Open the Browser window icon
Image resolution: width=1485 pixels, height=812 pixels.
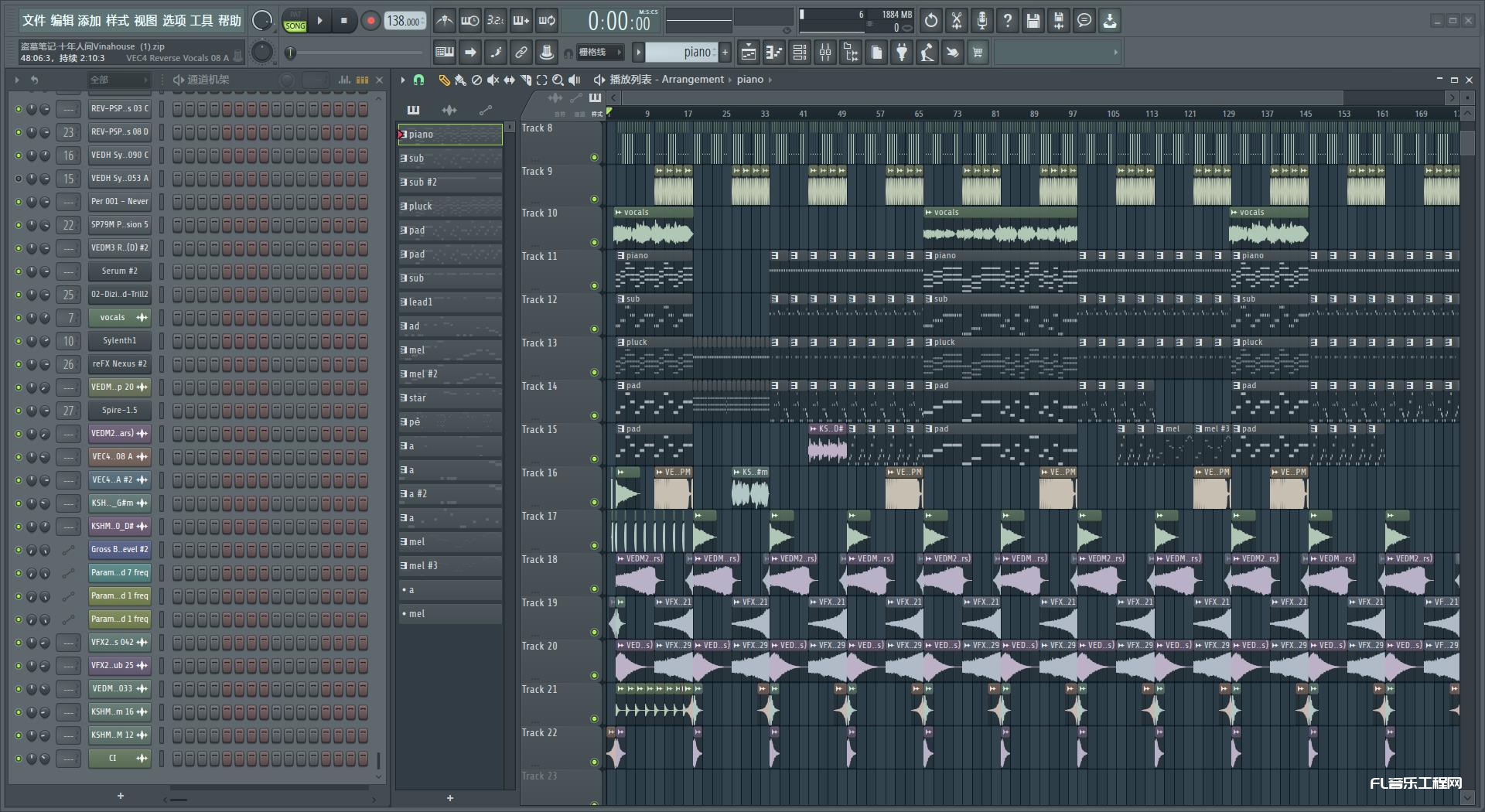tap(851, 53)
